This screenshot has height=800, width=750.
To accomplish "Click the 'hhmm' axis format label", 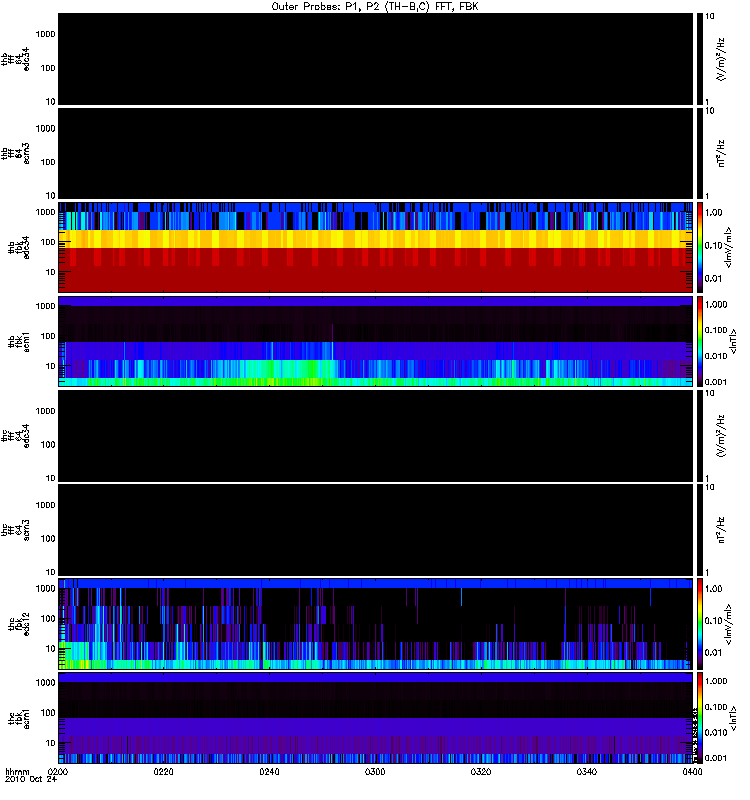I will point(17,771).
